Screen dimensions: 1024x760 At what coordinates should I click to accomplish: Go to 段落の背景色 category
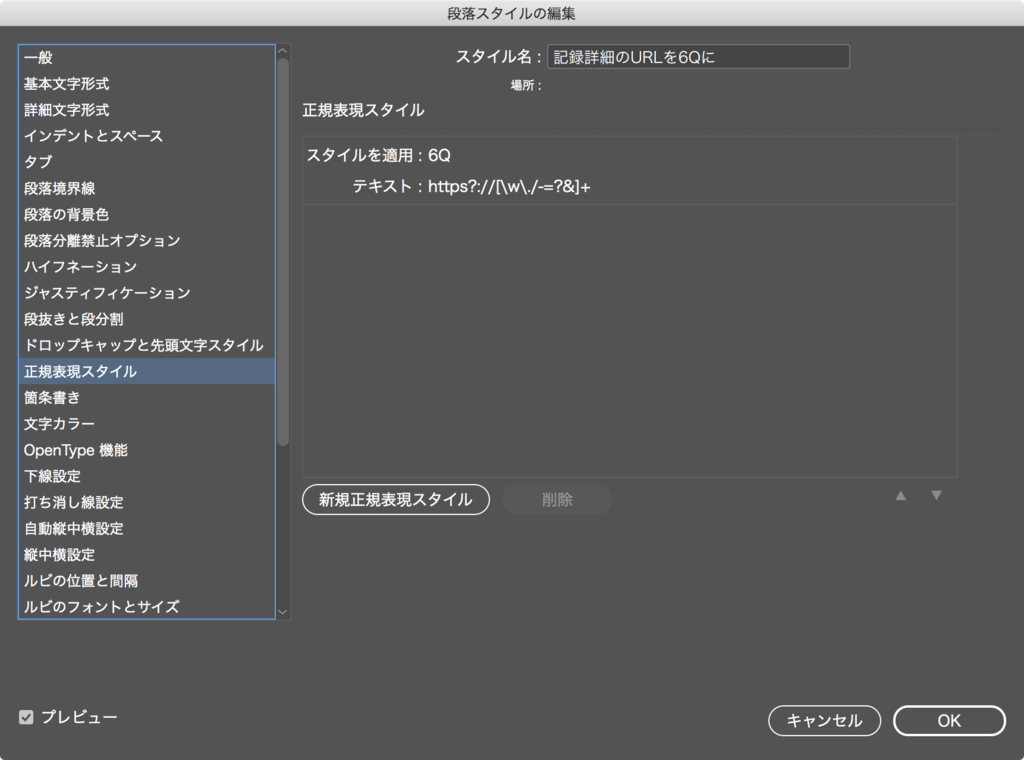coord(146,214)
